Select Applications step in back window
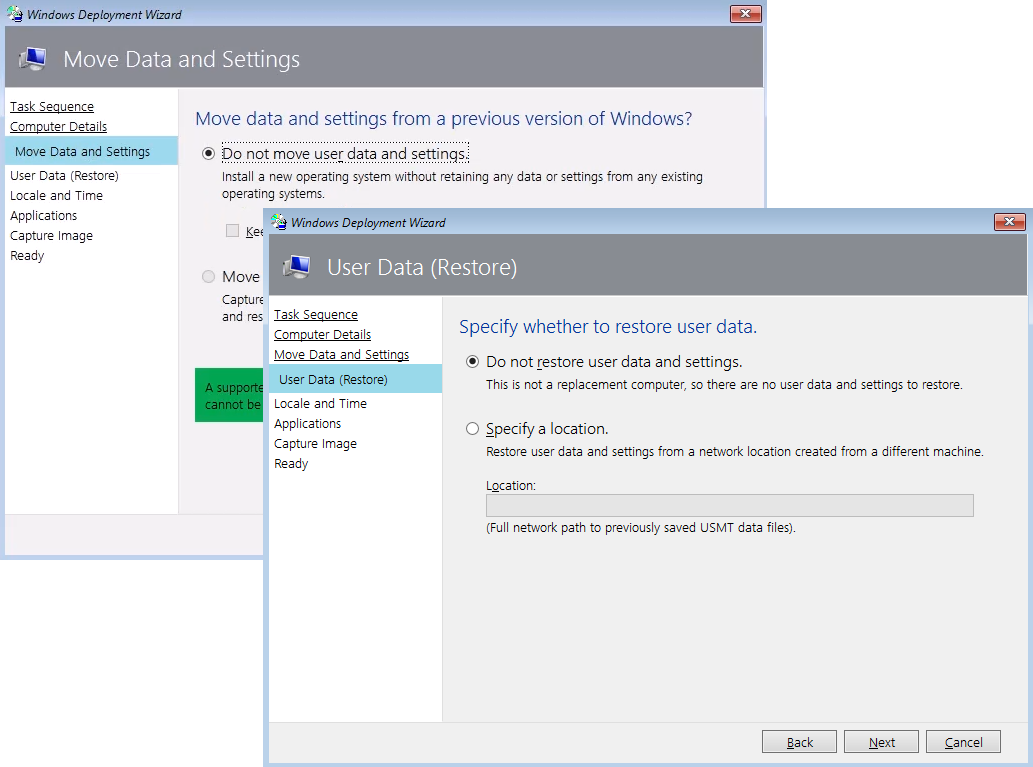1033x767 pixels. pos(43,215)
